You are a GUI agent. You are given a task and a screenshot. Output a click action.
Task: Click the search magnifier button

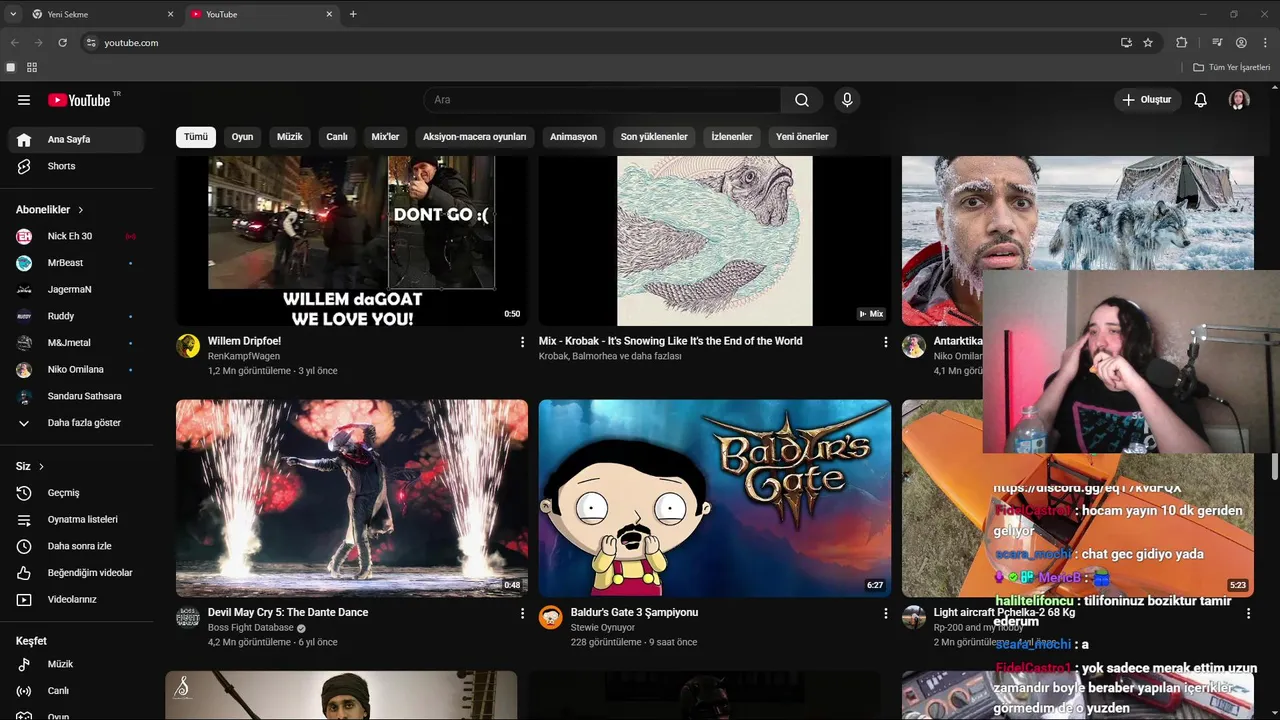802,100
